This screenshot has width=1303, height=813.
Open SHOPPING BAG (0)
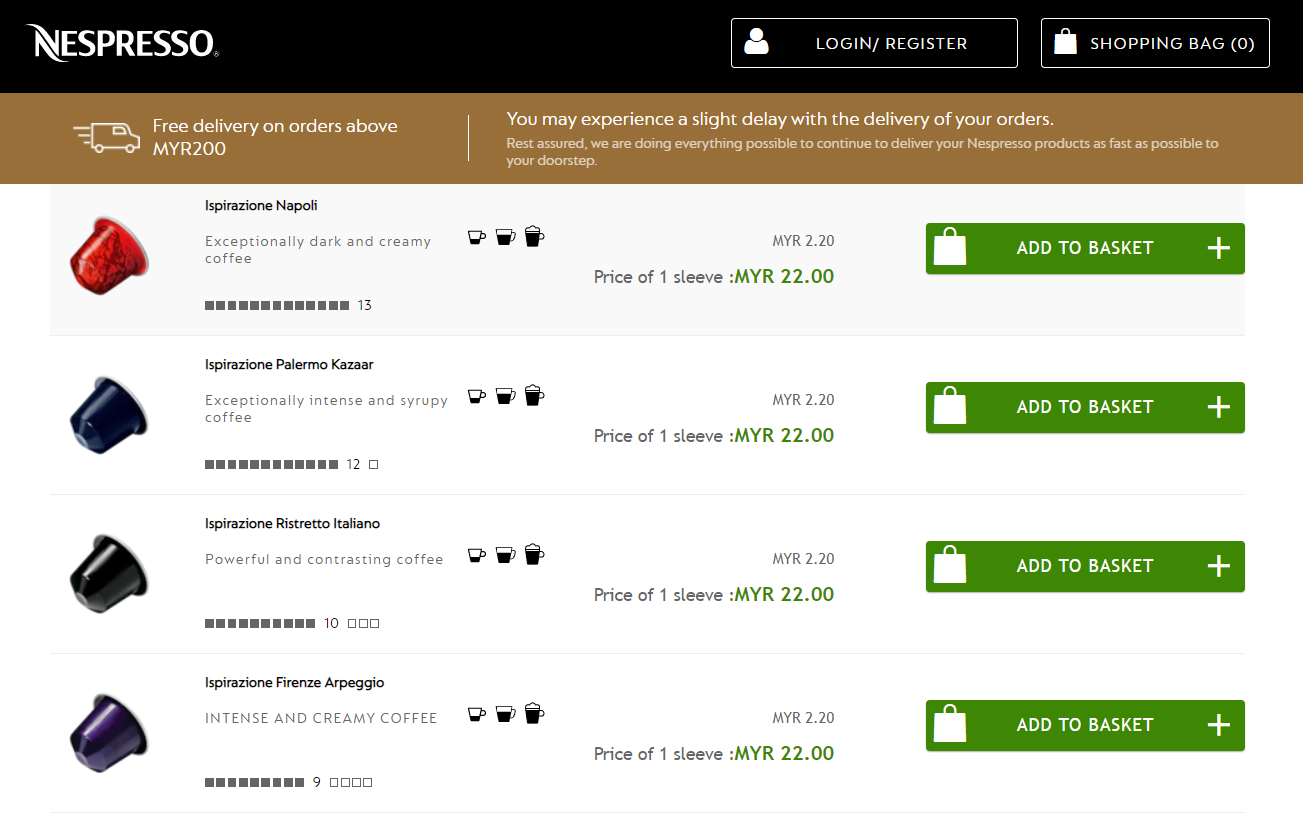click(1155, 42)
